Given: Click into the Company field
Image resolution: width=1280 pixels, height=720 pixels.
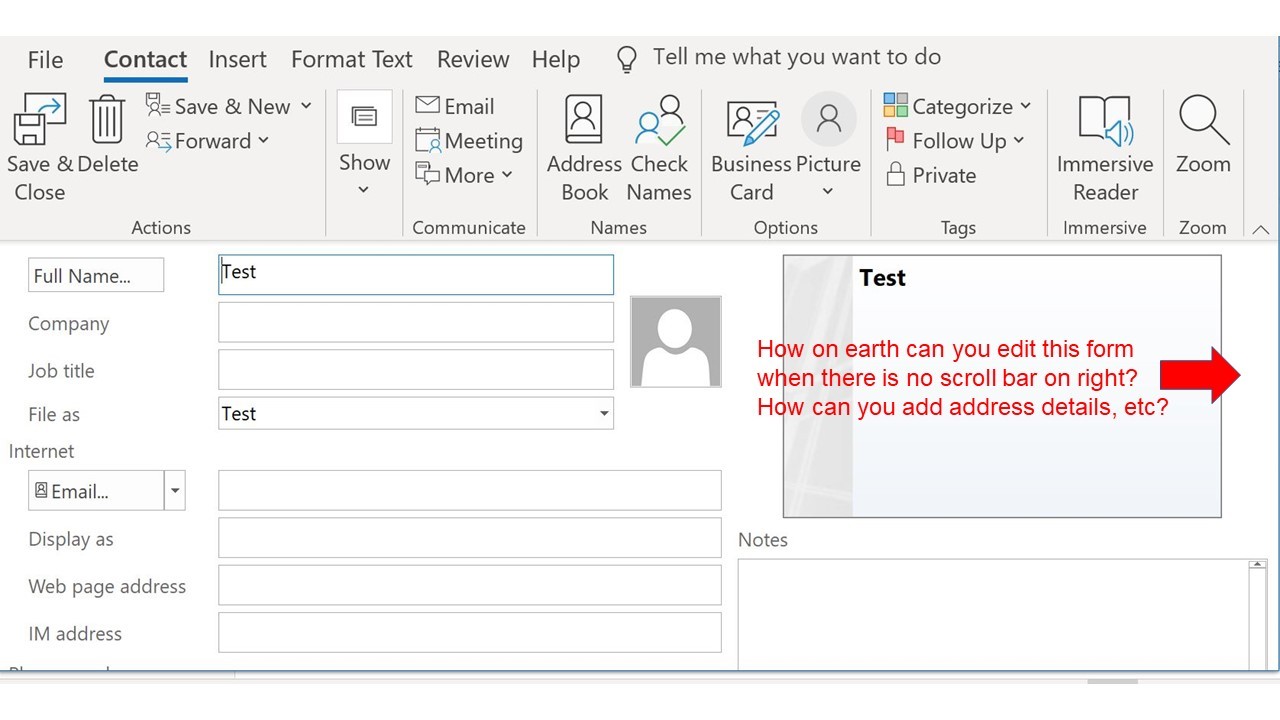Looking at the screenshot, I should pyautogui.click(x=416, y=322).
